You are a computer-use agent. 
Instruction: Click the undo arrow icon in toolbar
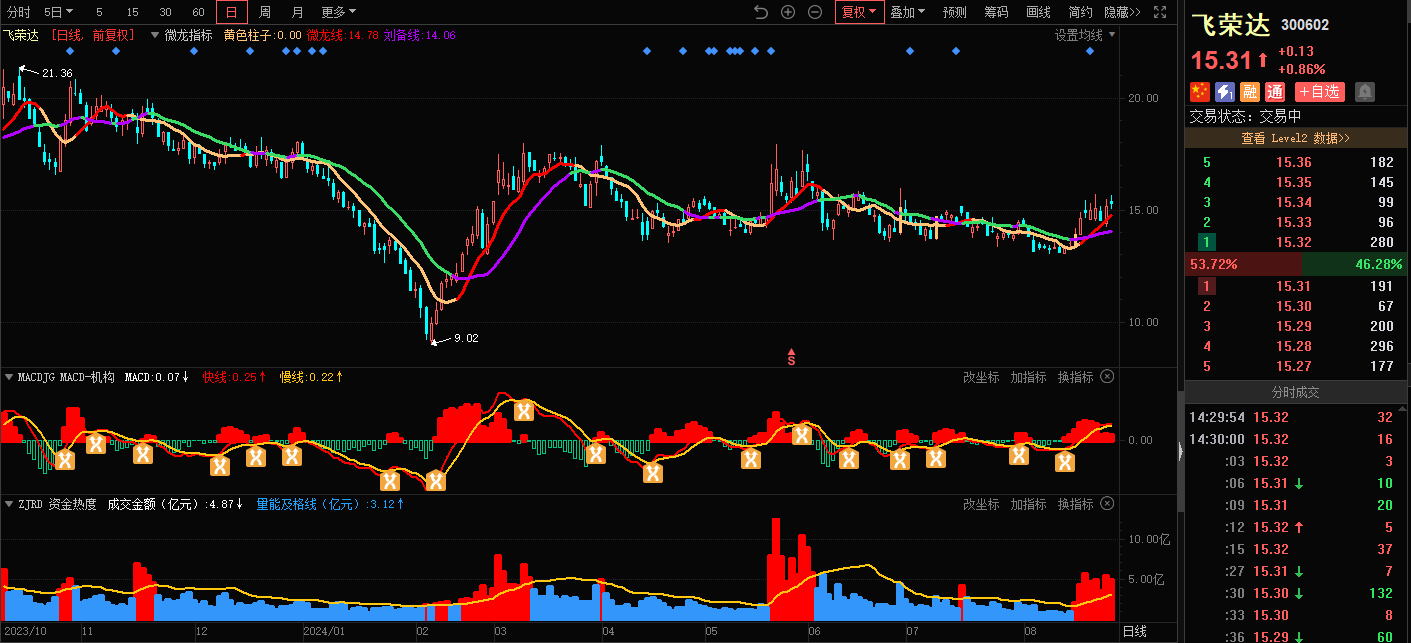(761, 12)
